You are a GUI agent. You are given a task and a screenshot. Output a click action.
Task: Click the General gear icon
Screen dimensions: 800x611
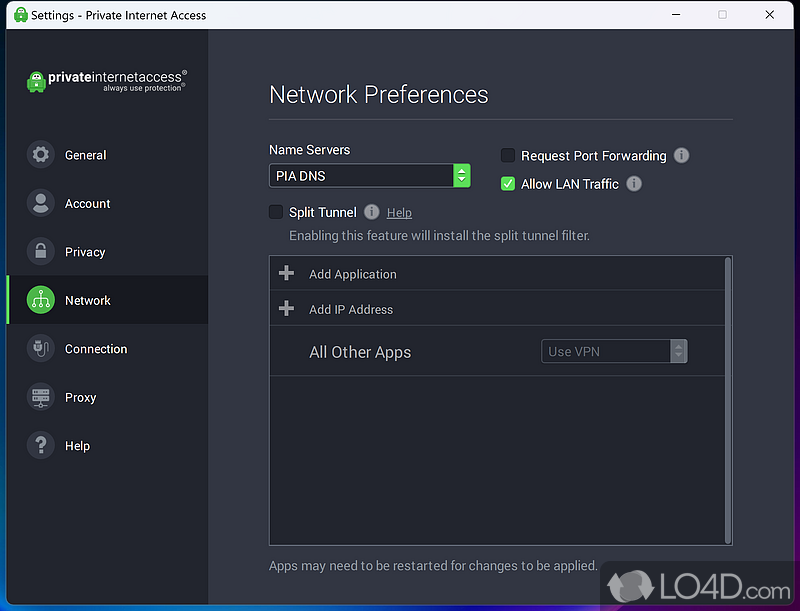coord(41,155)
